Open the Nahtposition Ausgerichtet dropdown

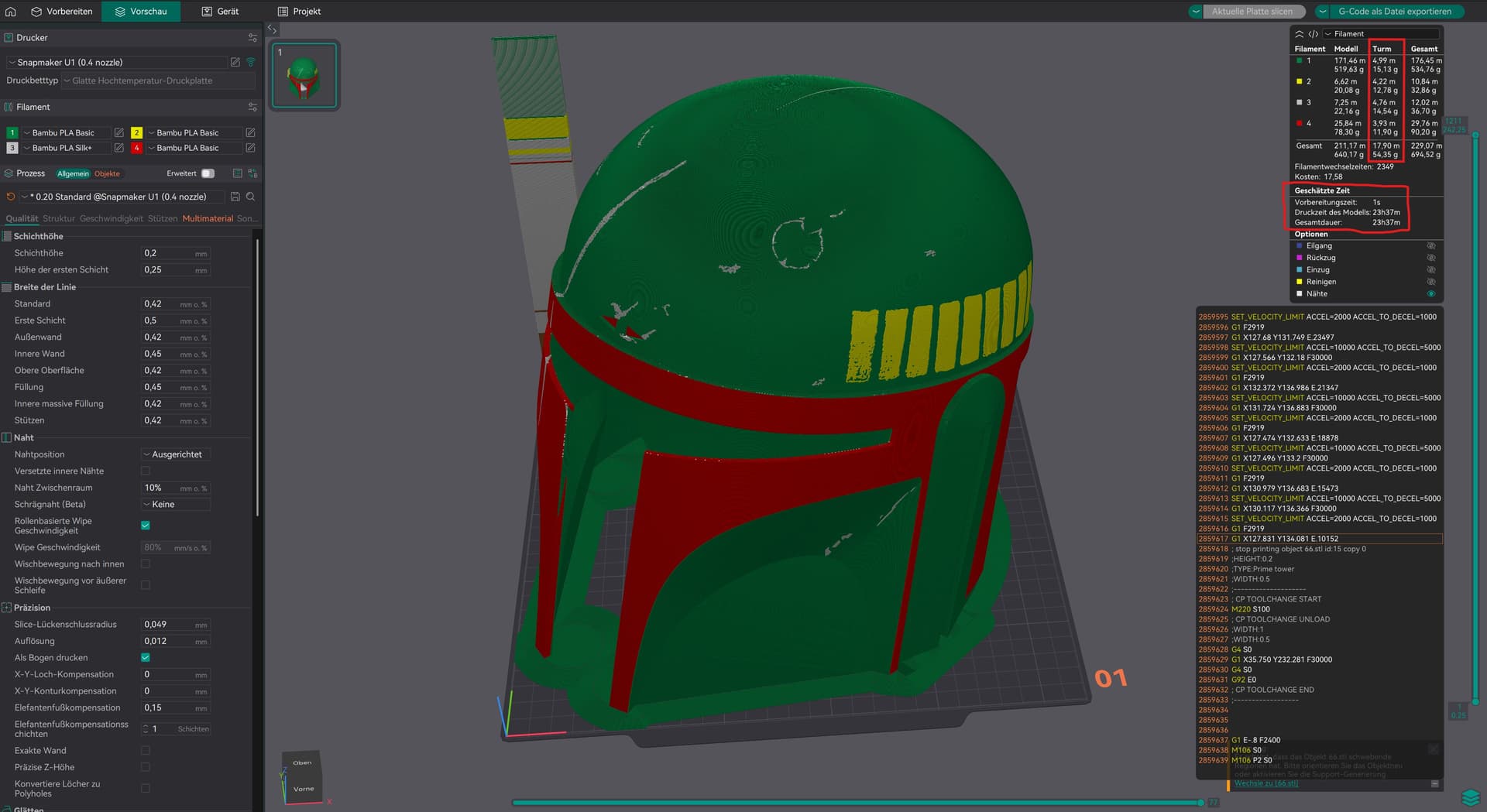click(176, 454)
